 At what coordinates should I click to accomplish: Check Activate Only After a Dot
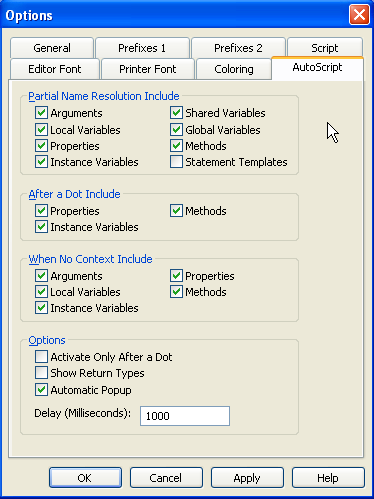click(41, 357)
